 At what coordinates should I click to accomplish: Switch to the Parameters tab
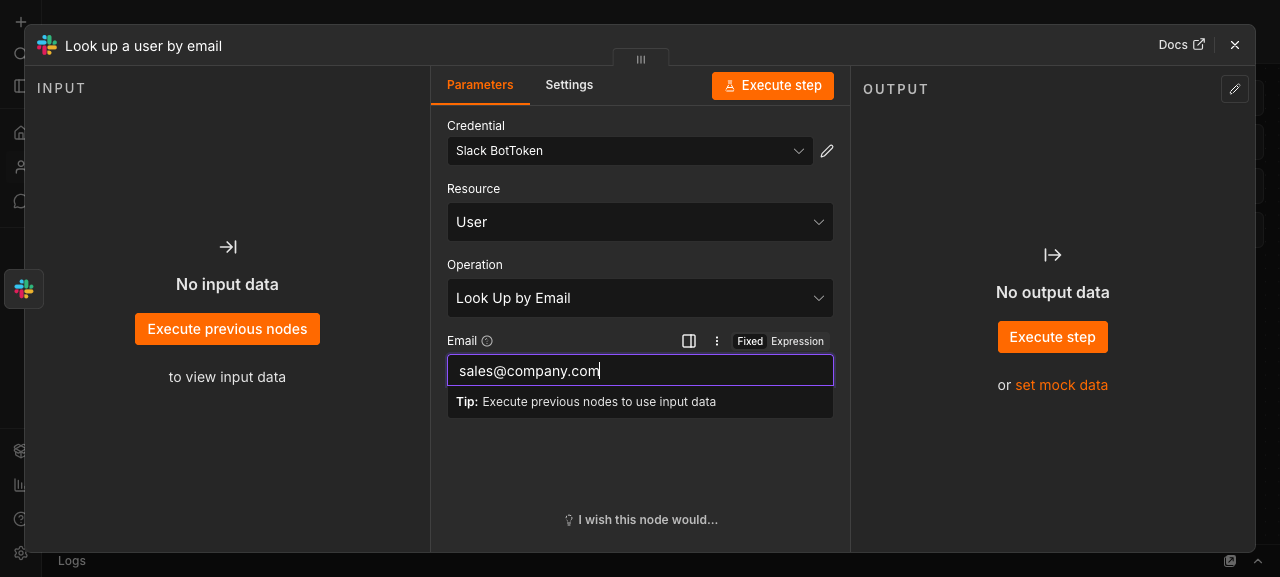[x=480, y=85]
